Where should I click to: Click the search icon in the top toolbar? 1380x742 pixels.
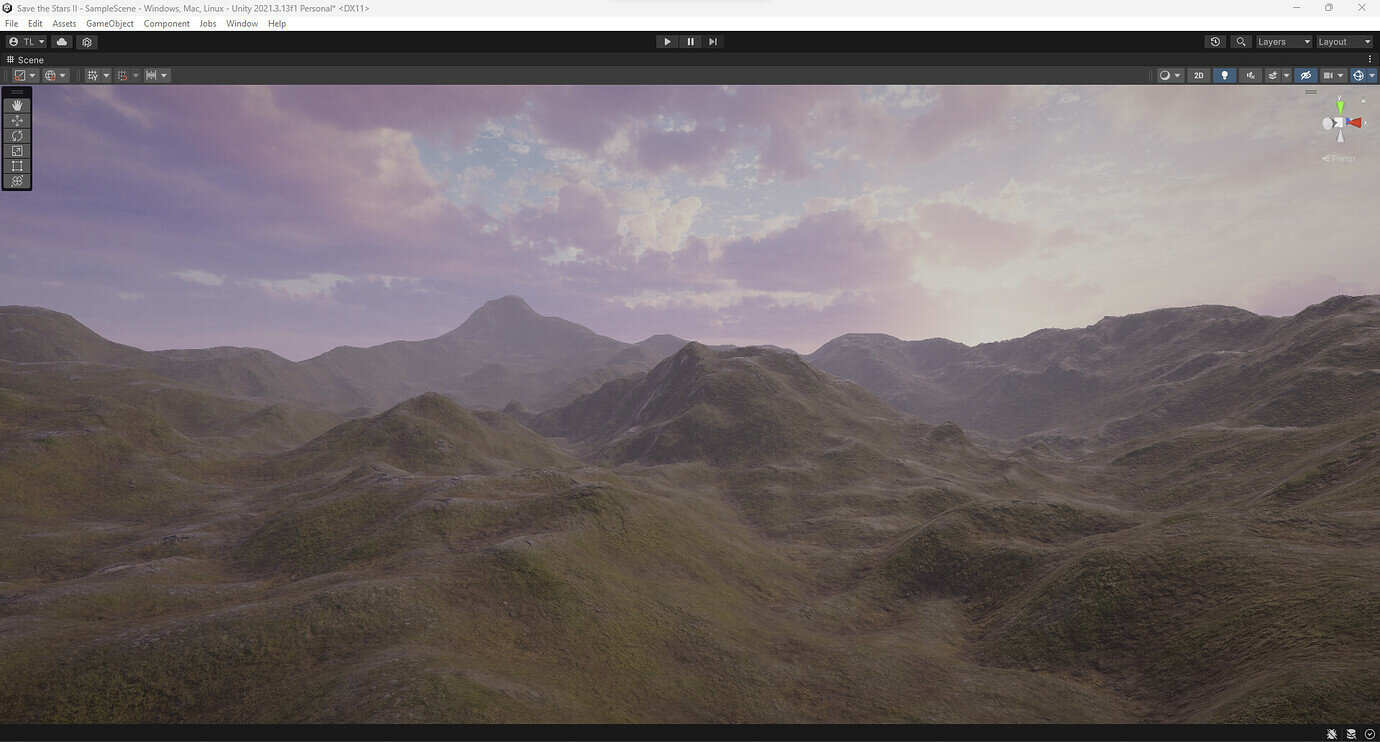tap(1240, 41)
